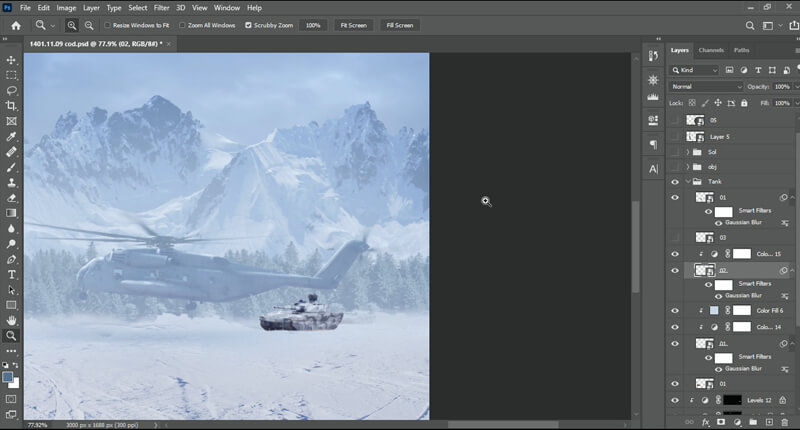Viewport: 800px width, 430px height.
Task: Hide the Color Fill 6 layer
Action: coord(675,311)
